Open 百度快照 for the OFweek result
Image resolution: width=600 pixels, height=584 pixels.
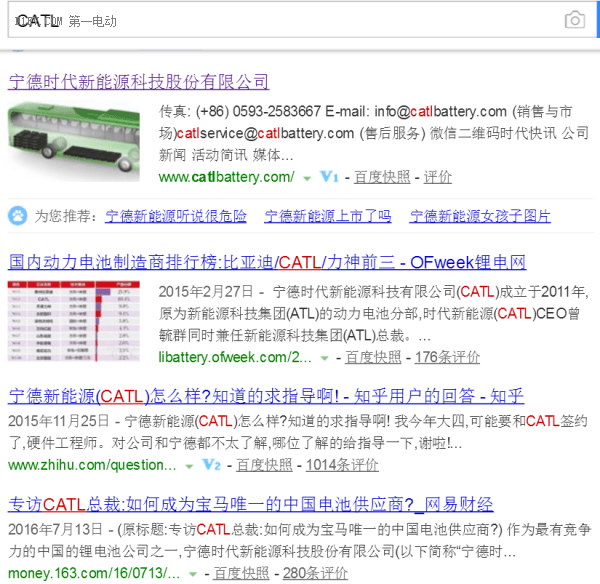(373, 357)
